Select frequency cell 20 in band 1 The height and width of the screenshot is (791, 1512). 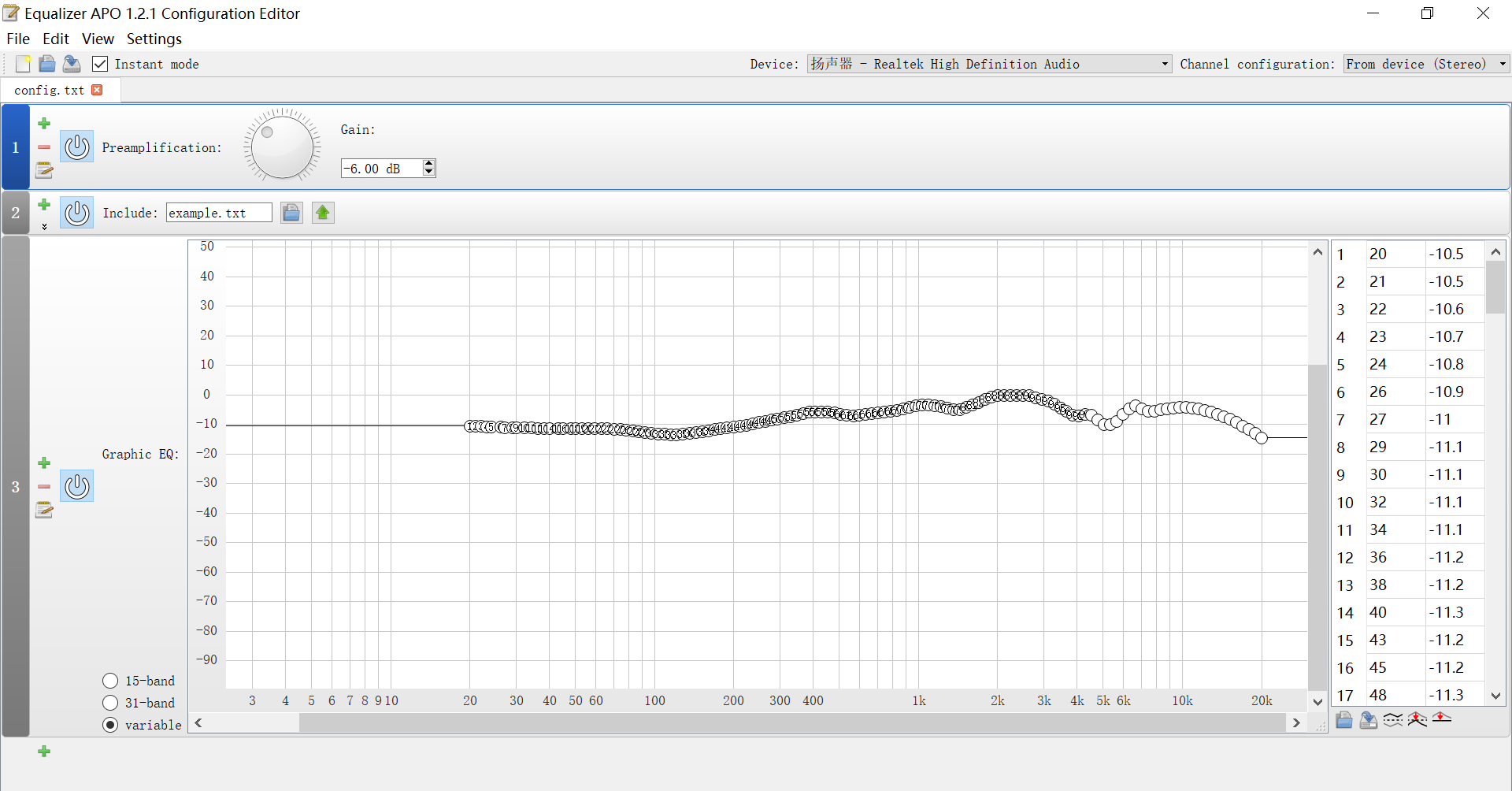pos(1395,254)
